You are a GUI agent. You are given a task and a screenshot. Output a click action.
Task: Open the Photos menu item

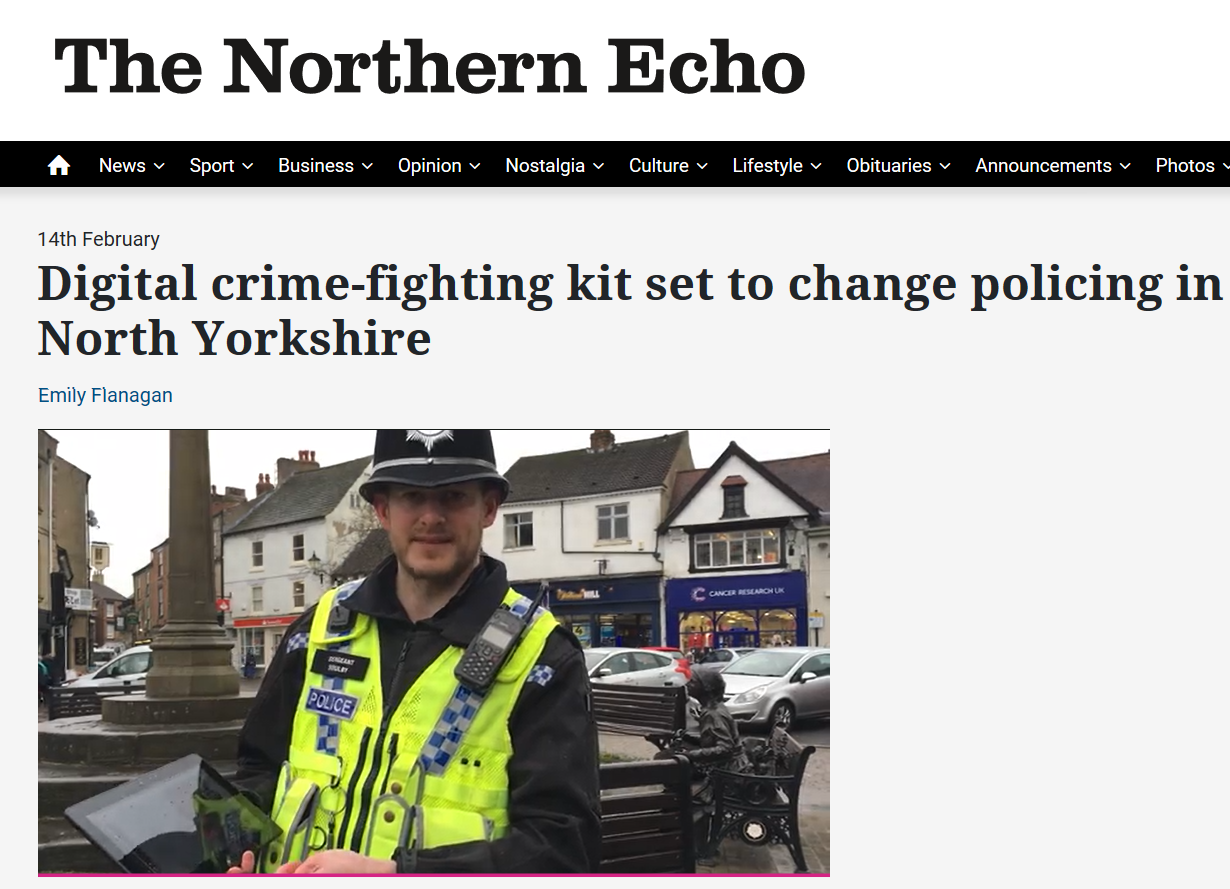pyautogui.click(x=1185, y=166)
